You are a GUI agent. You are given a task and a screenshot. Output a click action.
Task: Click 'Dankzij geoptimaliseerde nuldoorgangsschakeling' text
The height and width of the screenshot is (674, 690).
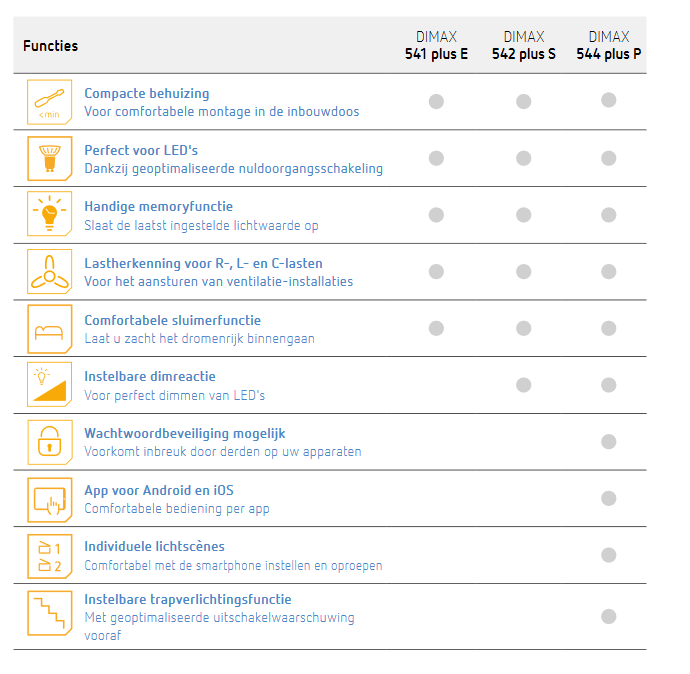[x=234, y=168]
